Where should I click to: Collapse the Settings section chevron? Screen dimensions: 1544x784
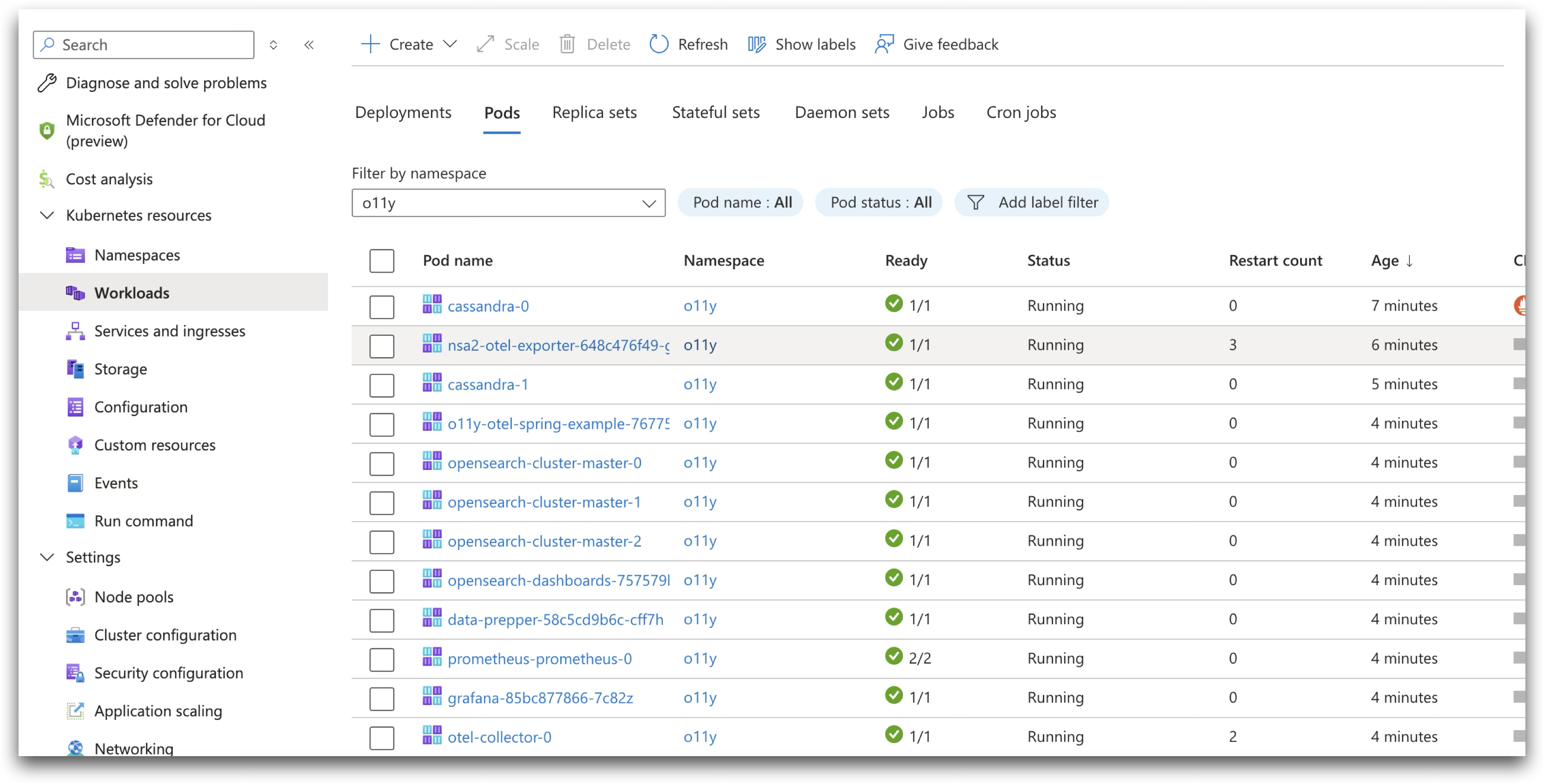tap(47, 557)
